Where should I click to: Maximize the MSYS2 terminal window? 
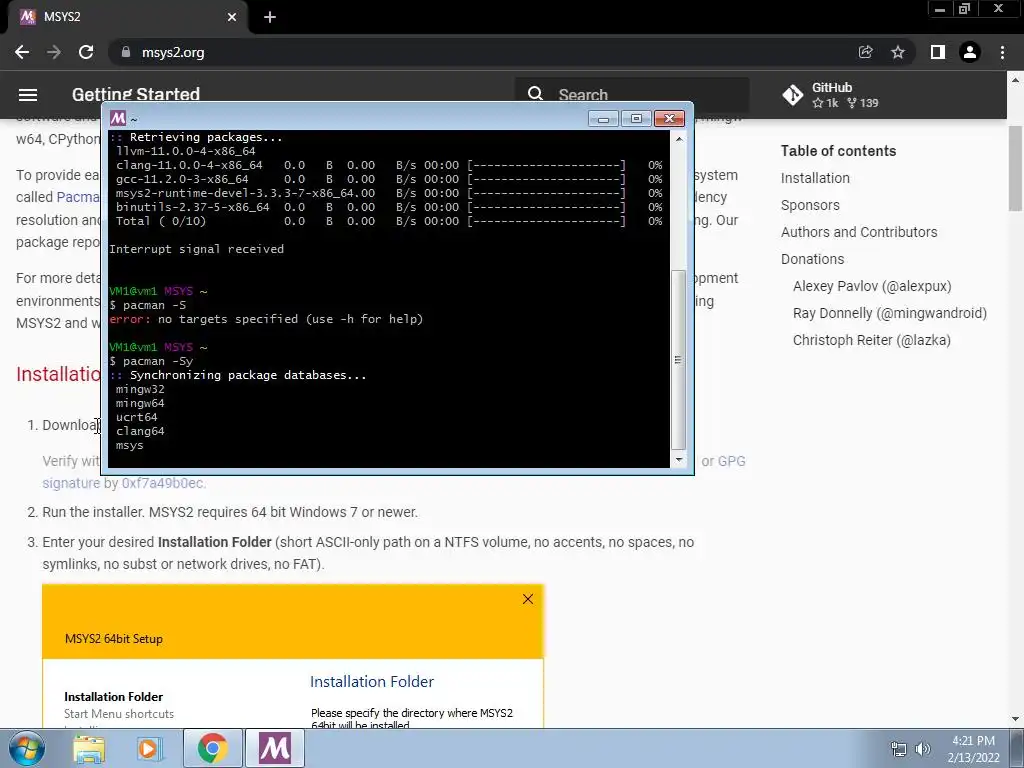click(x=635, y=118)
